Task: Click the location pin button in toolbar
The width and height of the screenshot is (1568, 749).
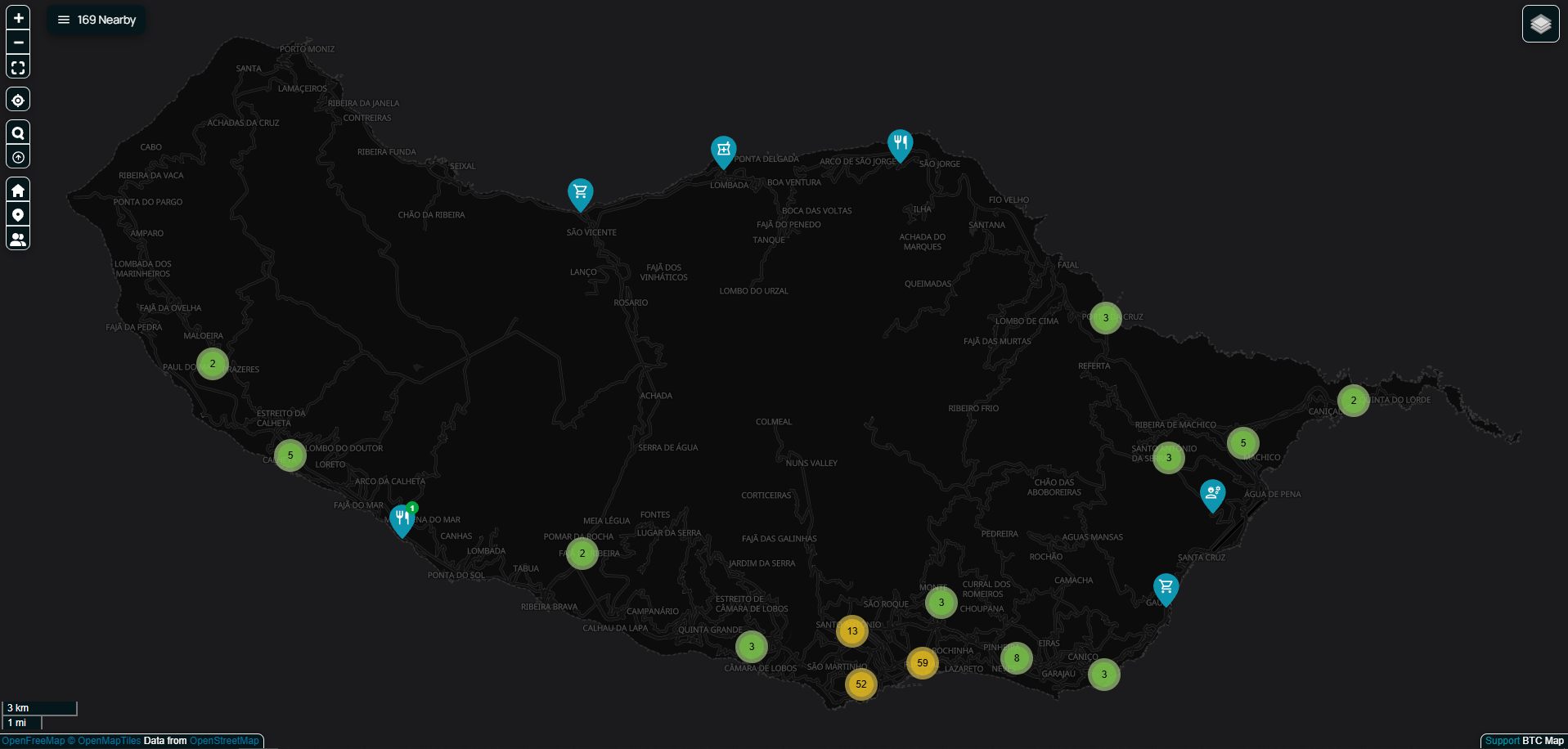Action: 18,214
